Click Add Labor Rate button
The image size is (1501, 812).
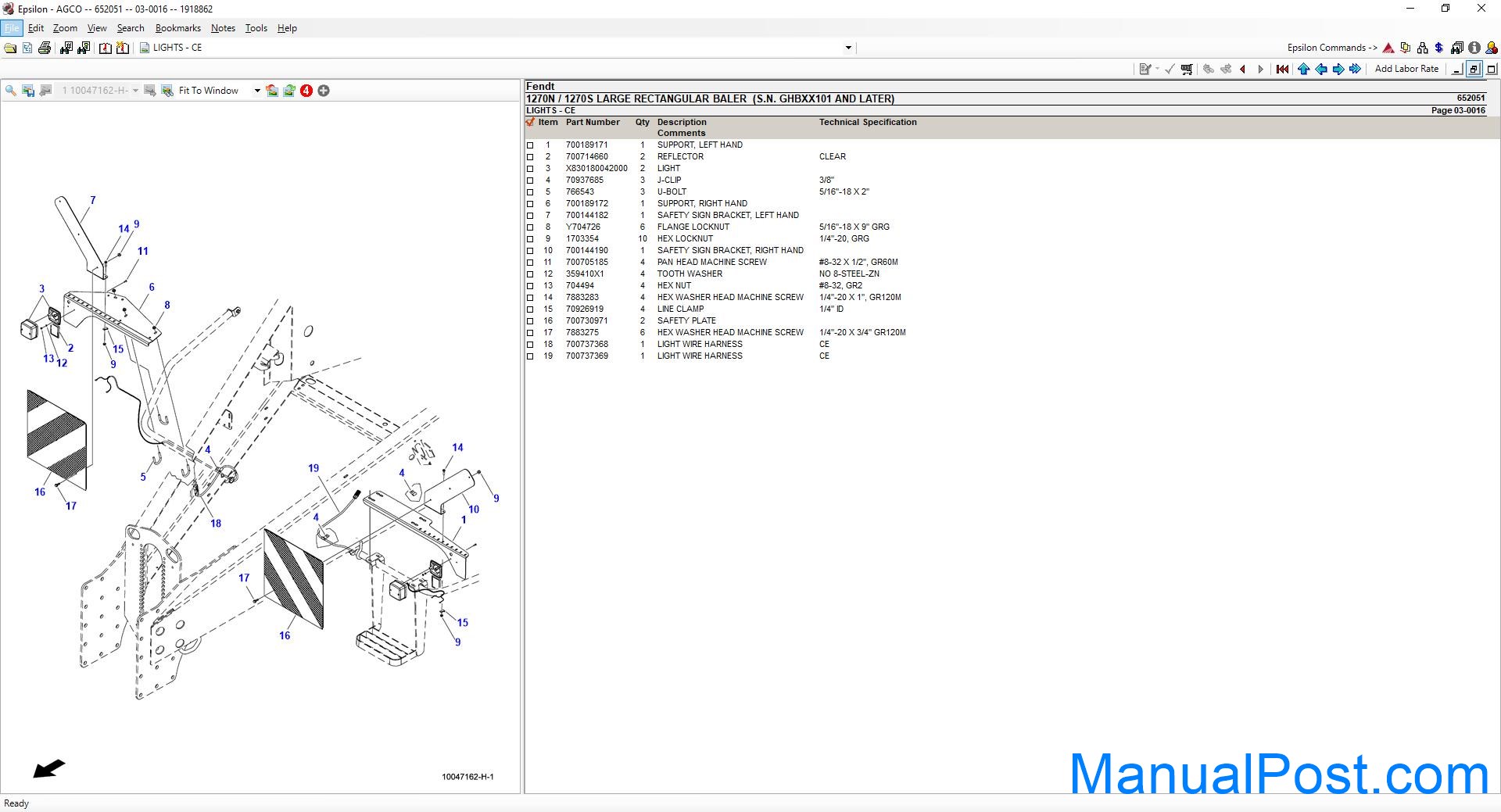1406,69
